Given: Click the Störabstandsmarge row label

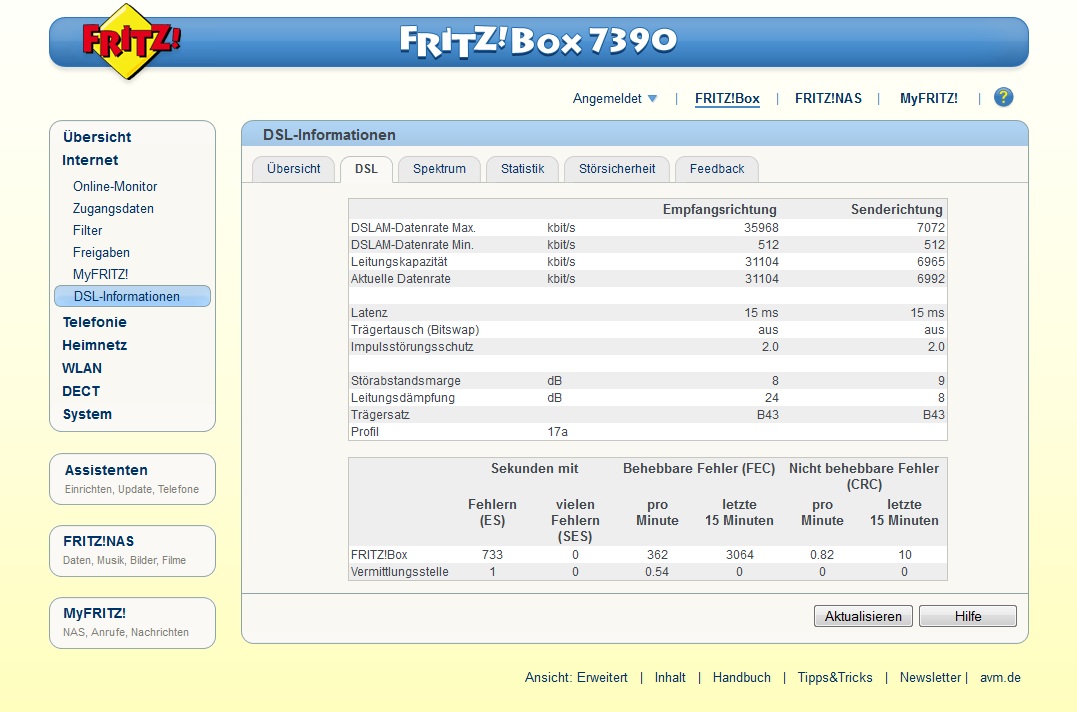Looking at the screenshot, I should coord(405,380).
